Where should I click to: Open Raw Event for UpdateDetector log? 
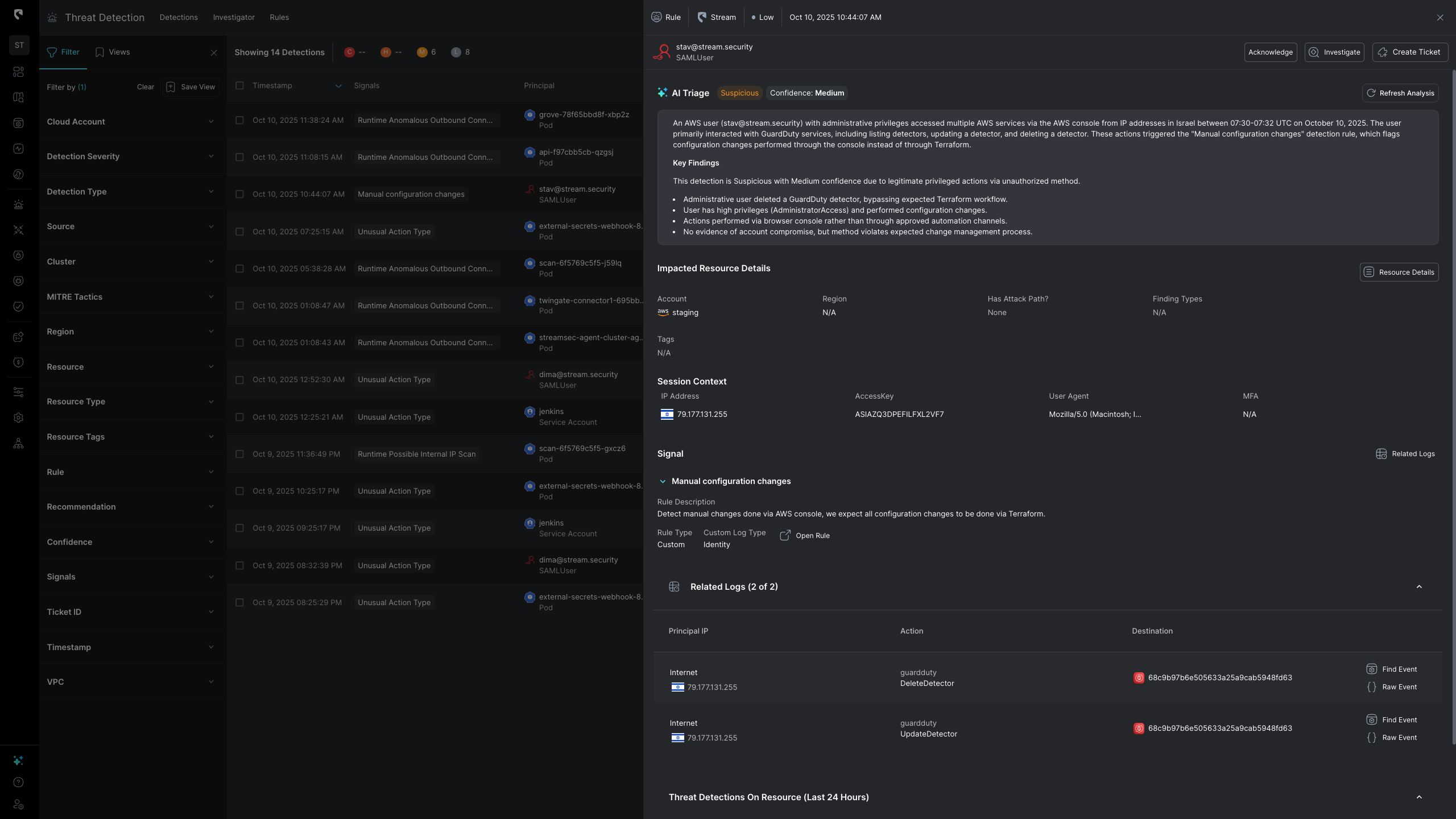click(x=1391, y=738)
